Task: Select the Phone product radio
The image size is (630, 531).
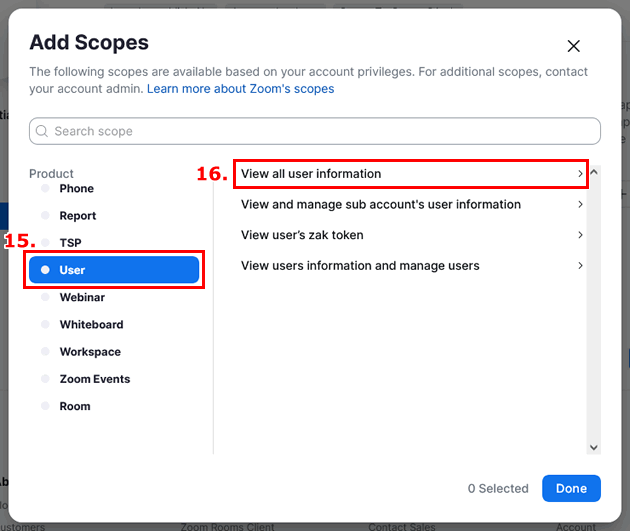Action: pyautogui.click(x=45, y=188)
